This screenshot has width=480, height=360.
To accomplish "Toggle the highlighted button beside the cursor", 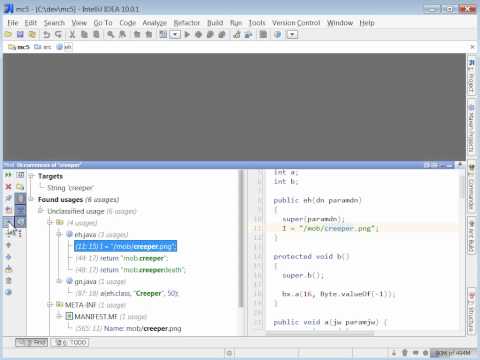I will click(8, 222).
